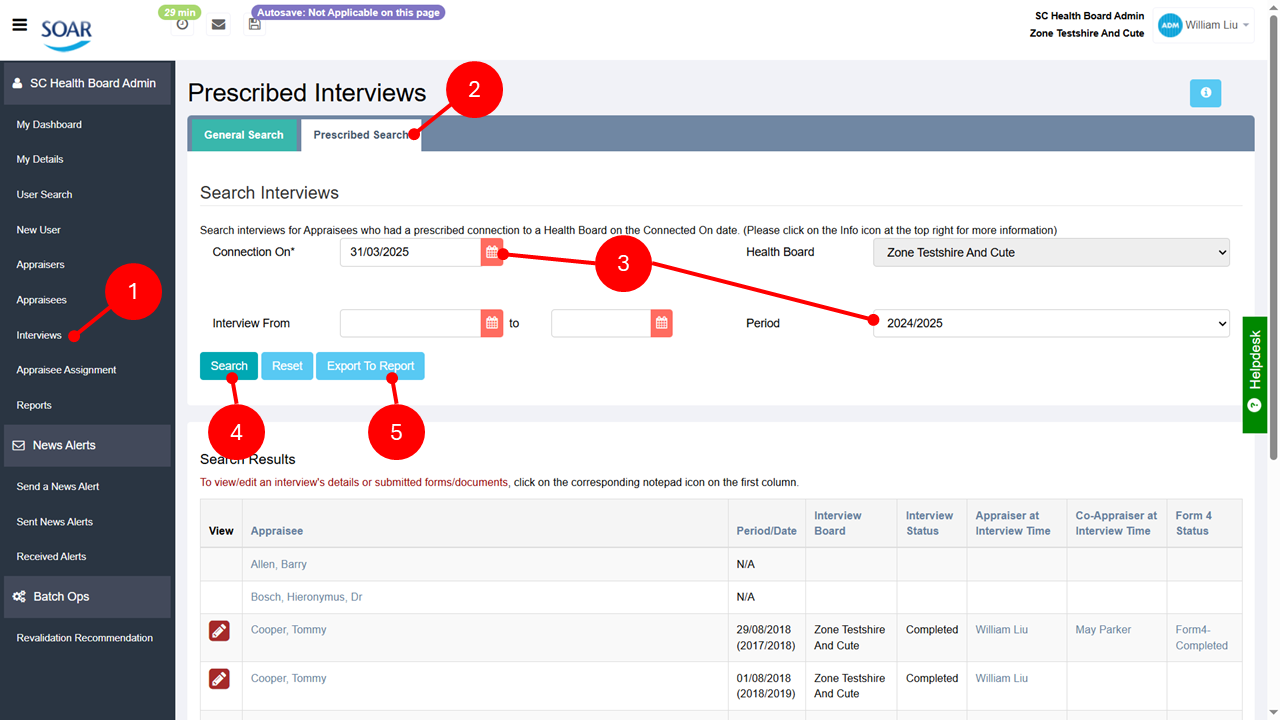Open calendar picker for Interview to date
This screenshot has height=720, width=1280.
[661, 323]
